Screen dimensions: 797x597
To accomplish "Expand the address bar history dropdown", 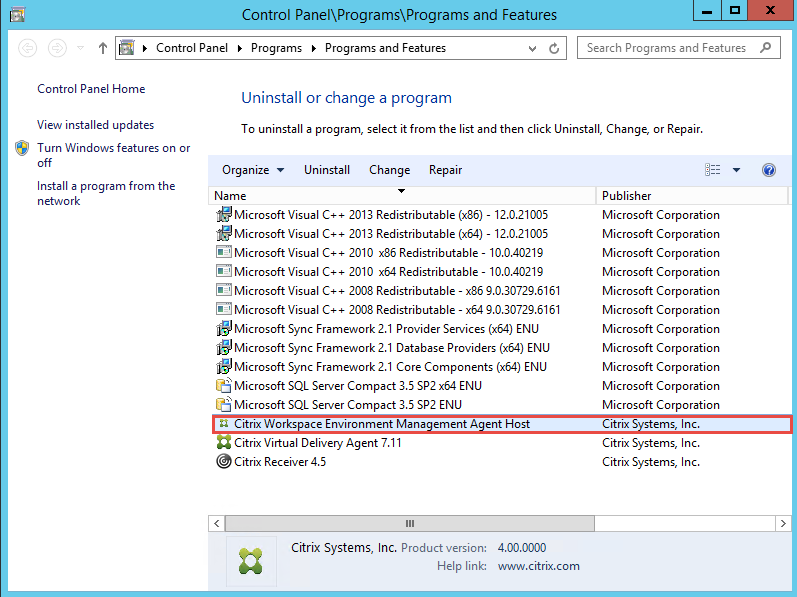I will [x=532, y=49].
